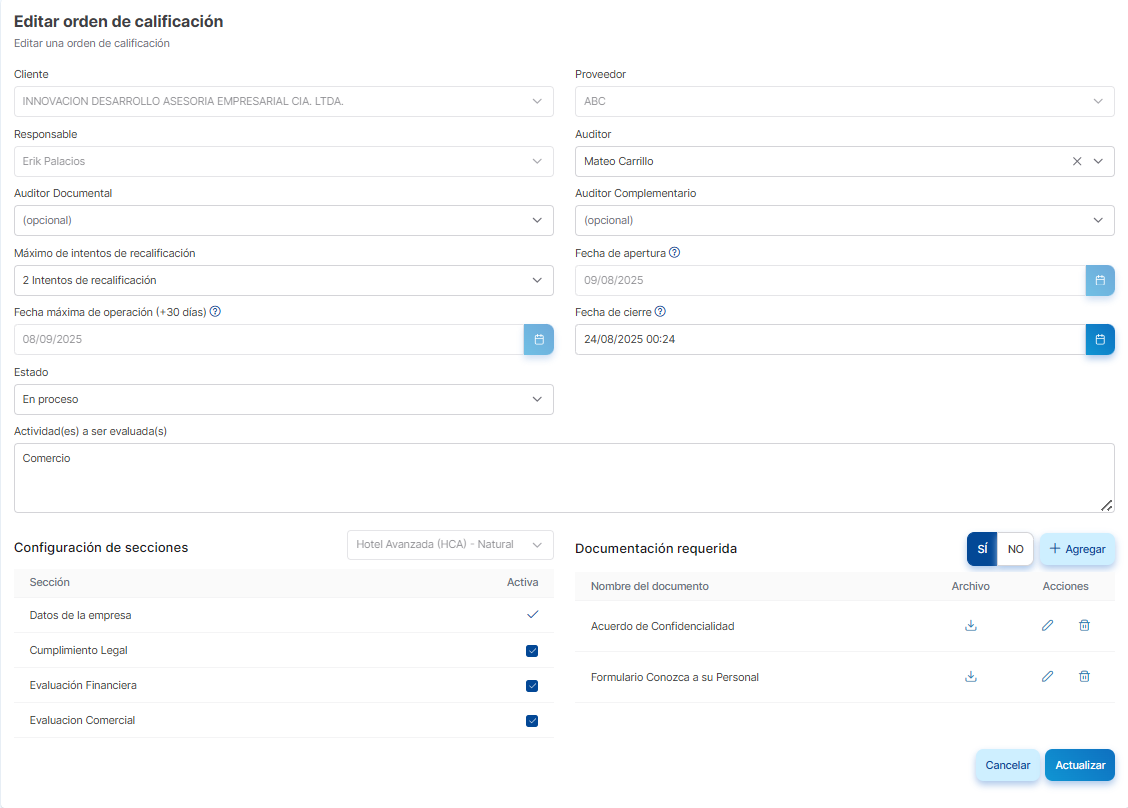Click the Actividad(es) a ser evaluada(s) text area
Image resolution: width=1128 pixels, height=808 pixels.
point(564,478)
